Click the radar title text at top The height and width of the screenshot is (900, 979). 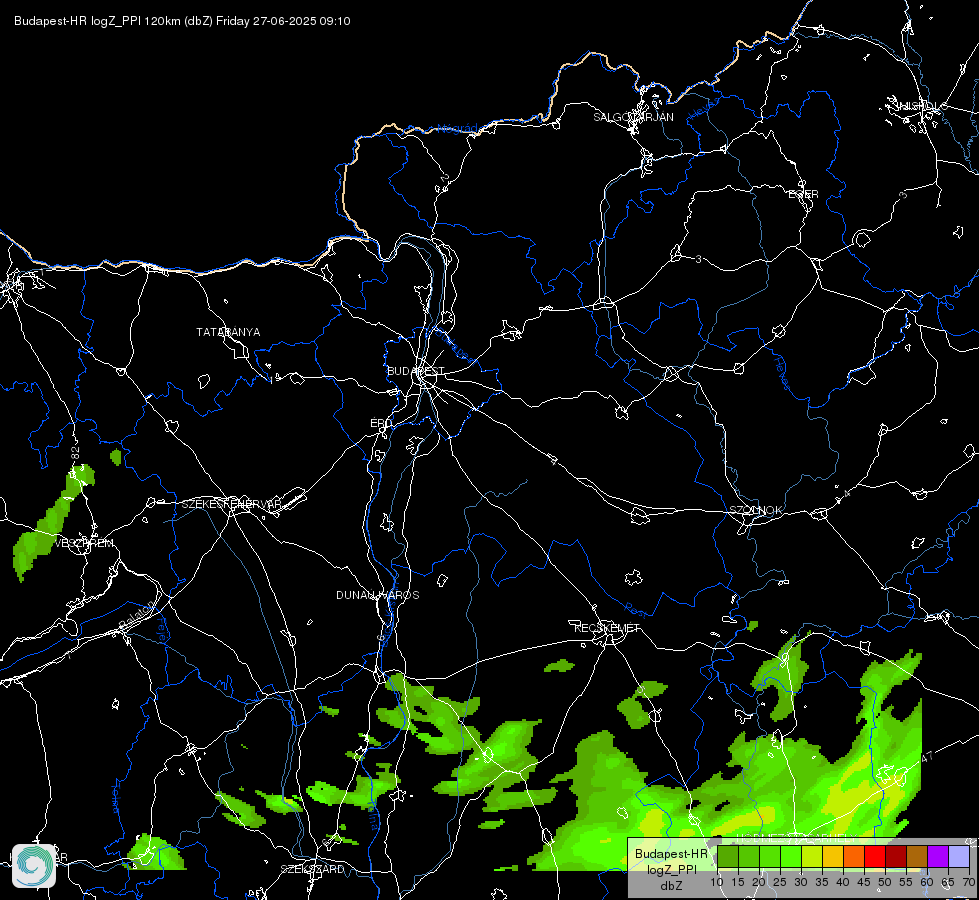coord(182,21)
